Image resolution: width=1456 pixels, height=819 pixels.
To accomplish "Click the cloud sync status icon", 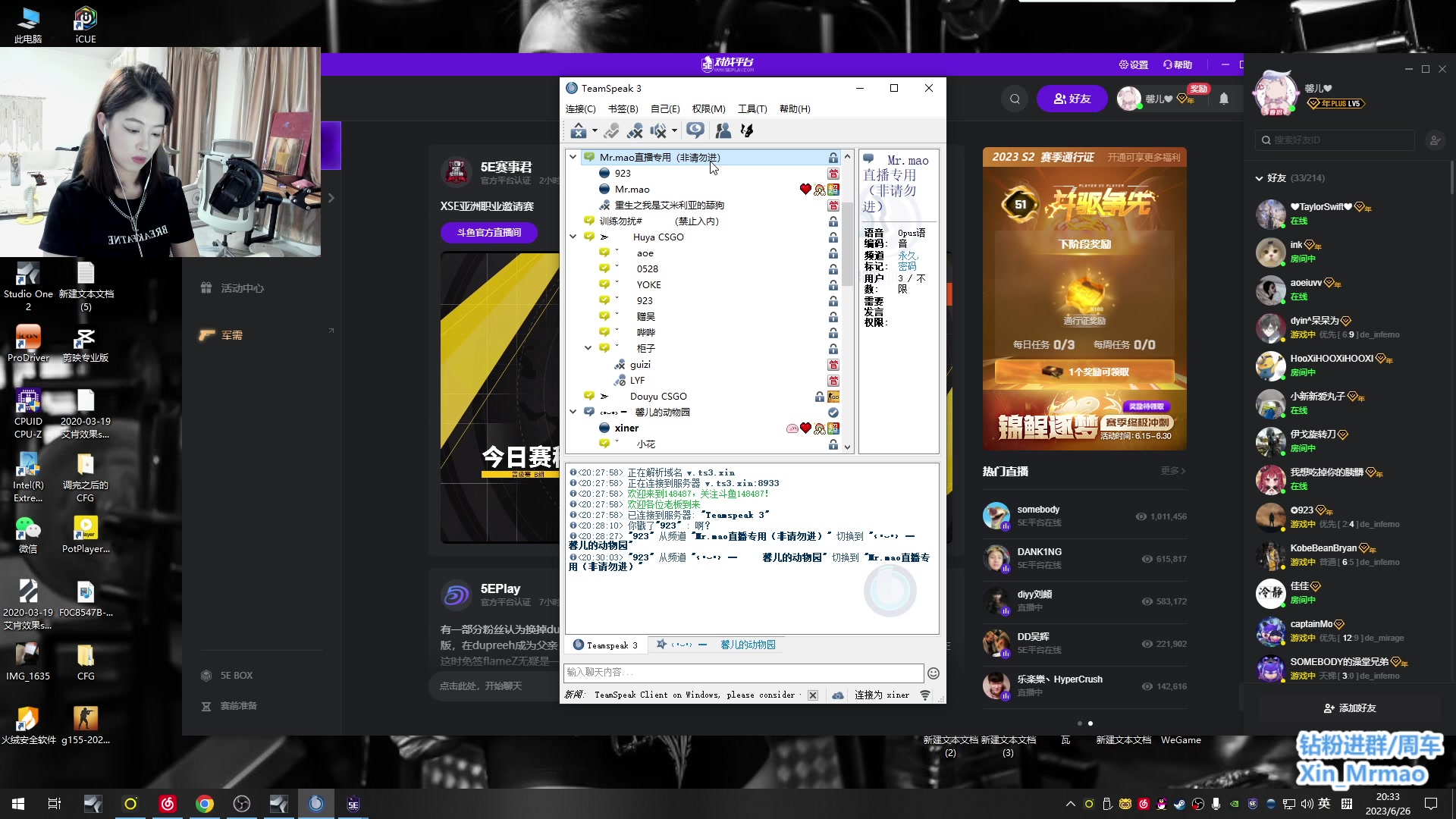I will click(837, 695).
